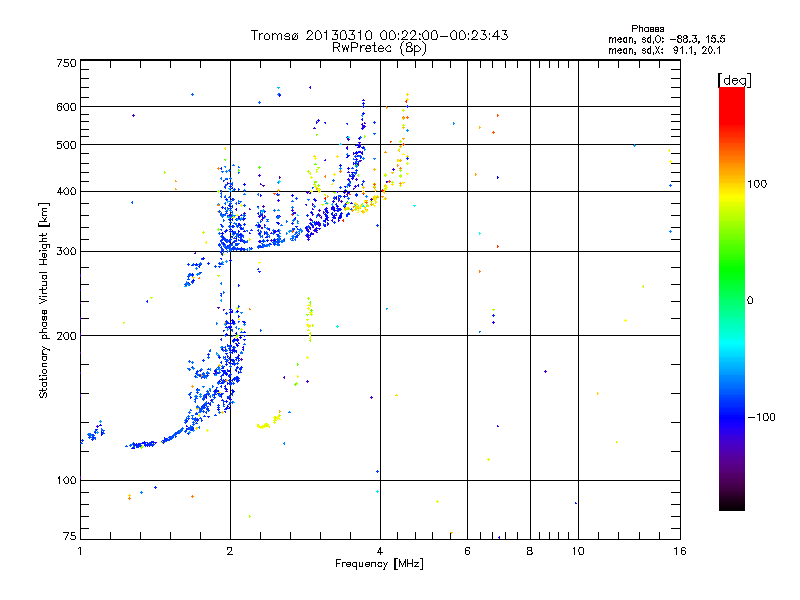This screenshot has height=600, width=800.
Task: Click the y-axis label "Stationary phase Virtual Height [km]"
Action: pos(43,300)
